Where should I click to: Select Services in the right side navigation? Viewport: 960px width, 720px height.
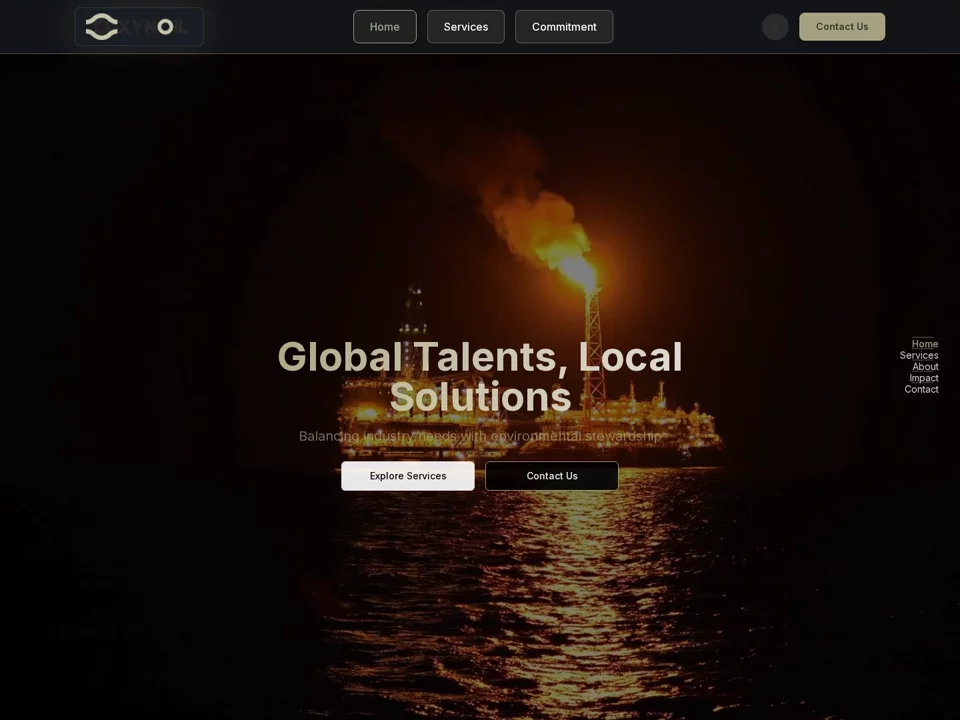point(918,355)
